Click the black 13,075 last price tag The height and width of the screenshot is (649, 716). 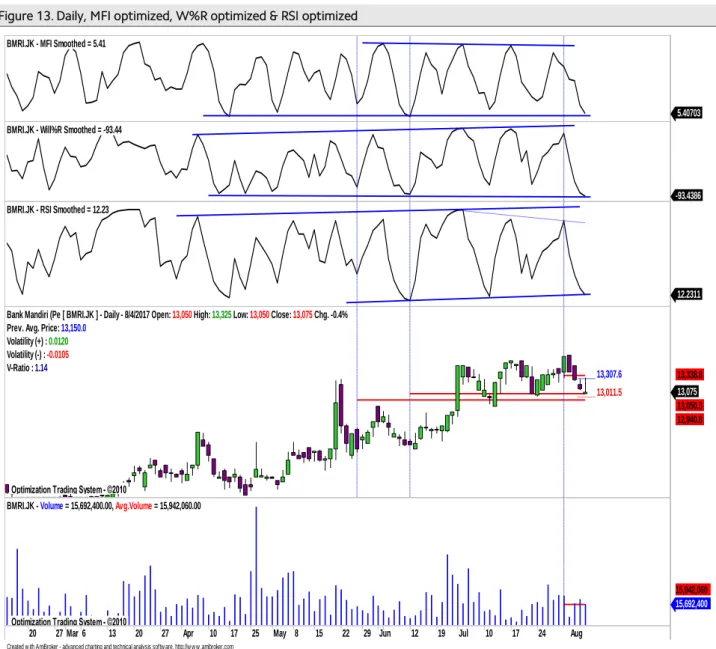tap(687, 391)
